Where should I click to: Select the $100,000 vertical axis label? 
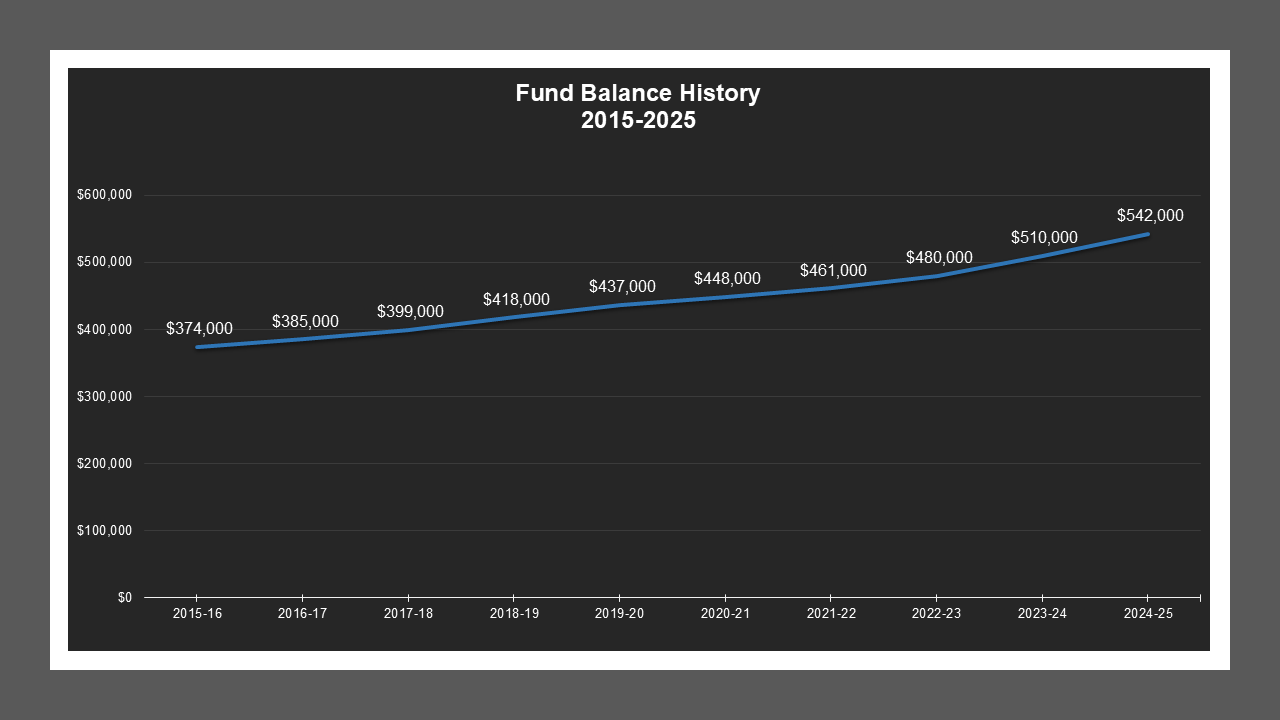pyautogui.click(x=104, y=531)
